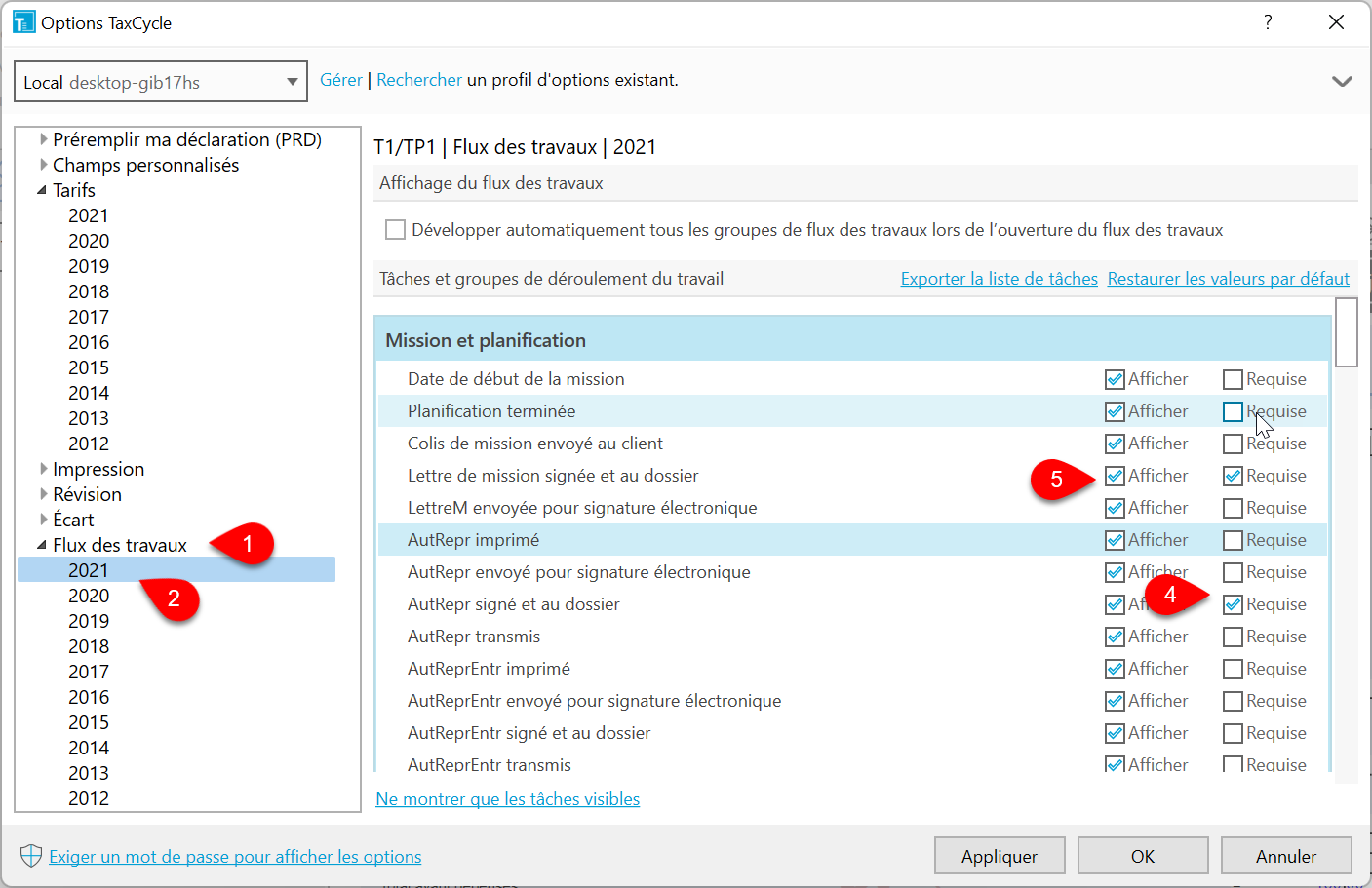Click the TaxCycle app icon in title bar

24,22
